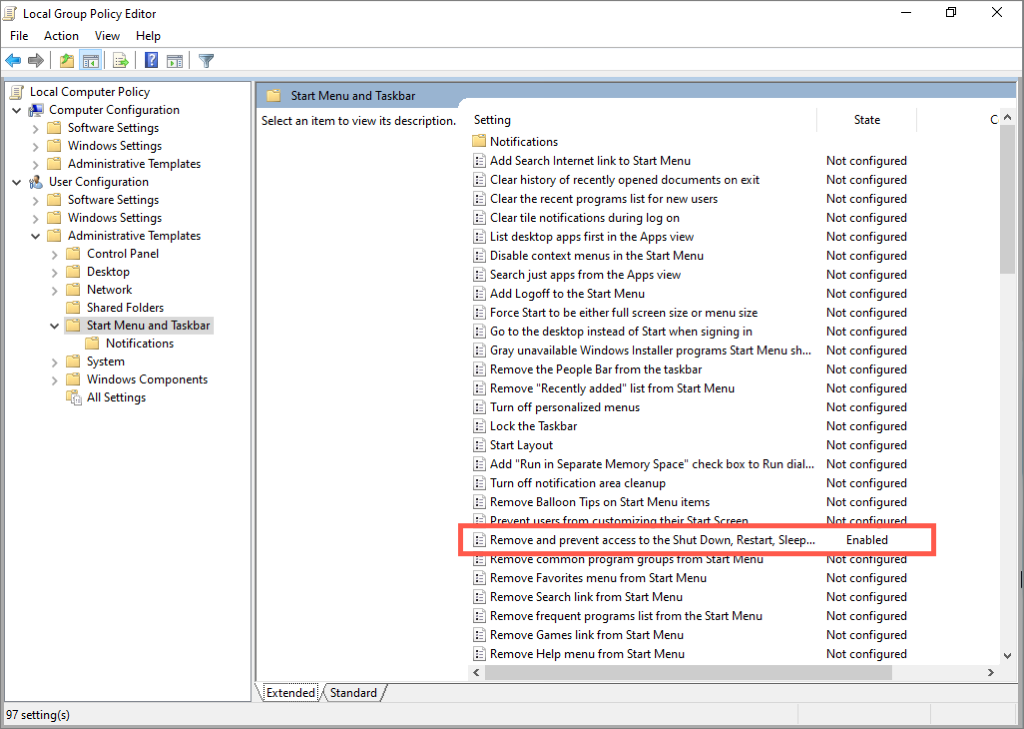Click the vertical scrollbar up arrow
This screenshot has width=1024, height=729.
(1008, 118)
